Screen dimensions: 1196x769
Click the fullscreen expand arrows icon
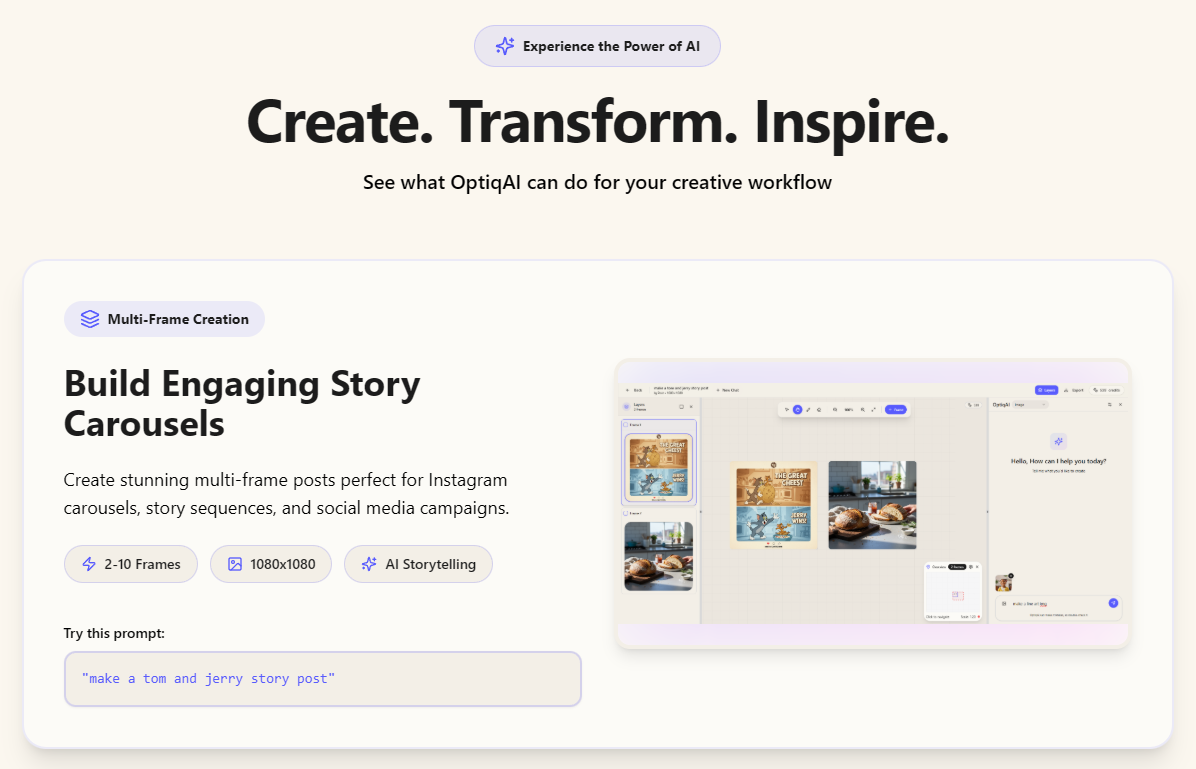pyautogui.click(x=873, y=409)
